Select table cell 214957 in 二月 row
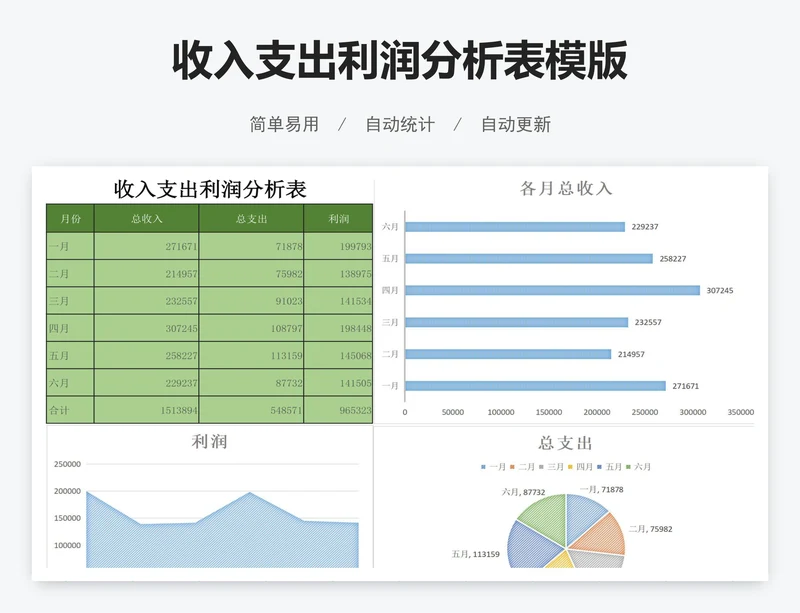 point(146,274)
